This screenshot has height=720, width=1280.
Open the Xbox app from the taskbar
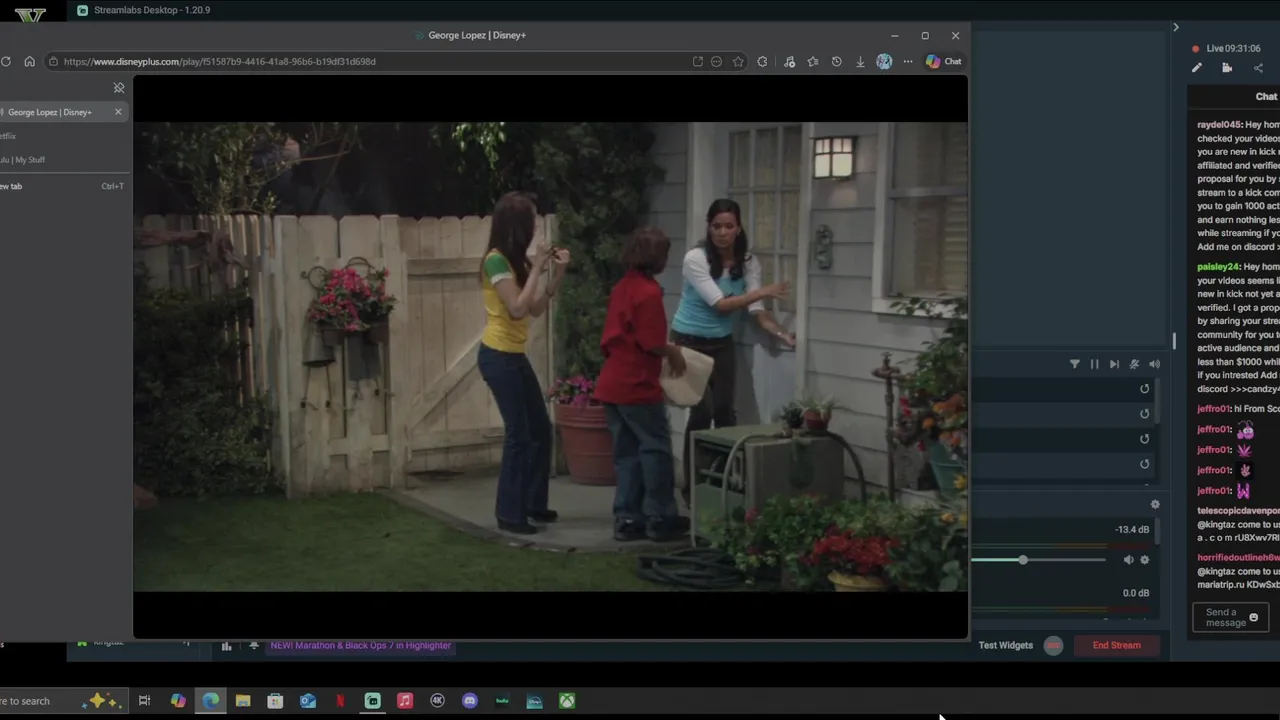(567, 701)
